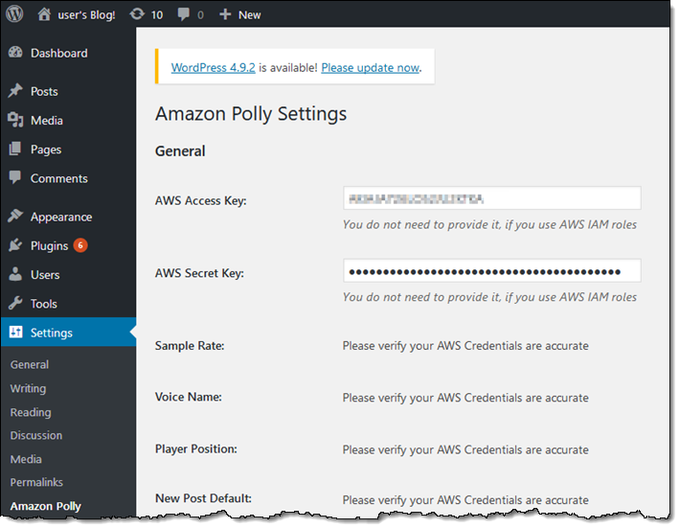
Task: Focus the AWS Access Key field
Action: [x=491, y=198]
